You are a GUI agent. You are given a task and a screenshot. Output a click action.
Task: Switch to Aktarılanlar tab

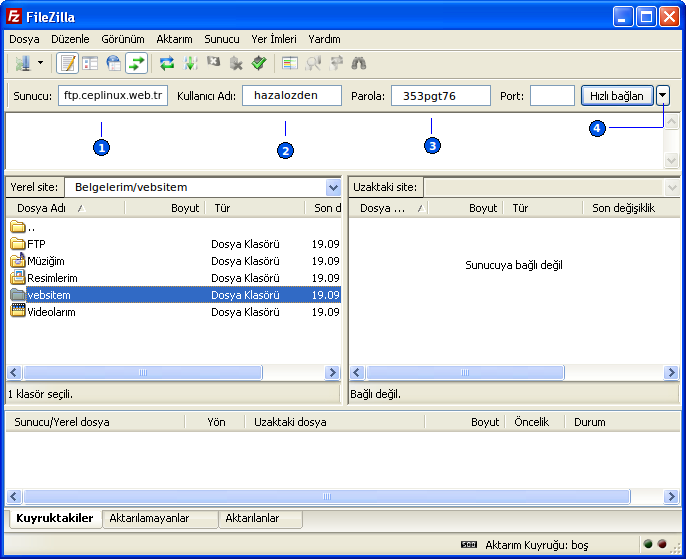(x=260, y=519)
